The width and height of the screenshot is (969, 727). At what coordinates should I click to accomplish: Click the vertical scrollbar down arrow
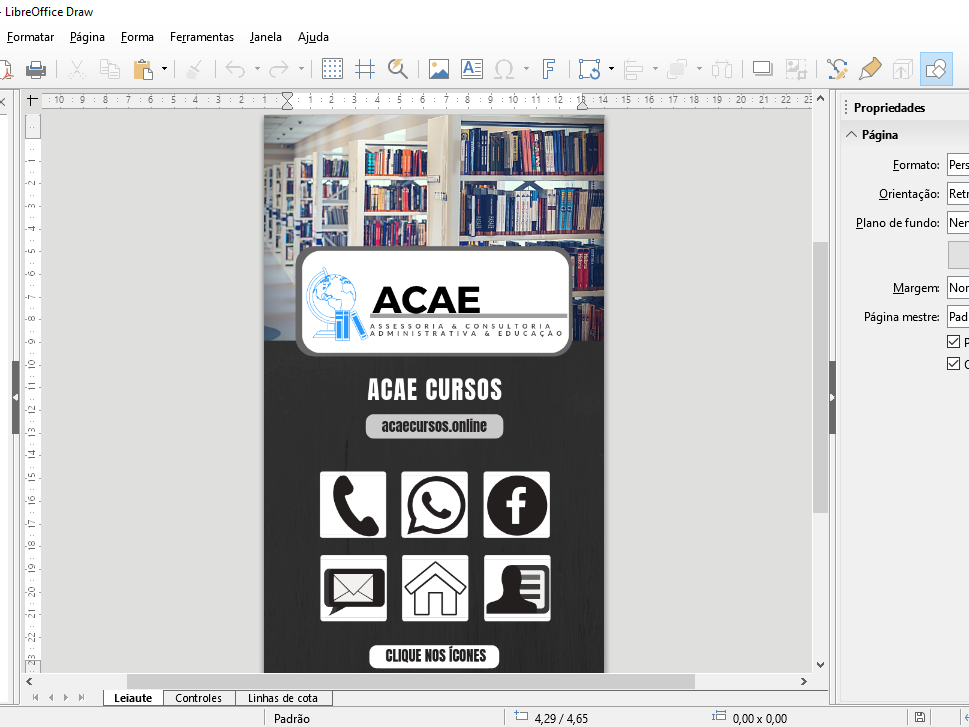(x=820, y=665)
